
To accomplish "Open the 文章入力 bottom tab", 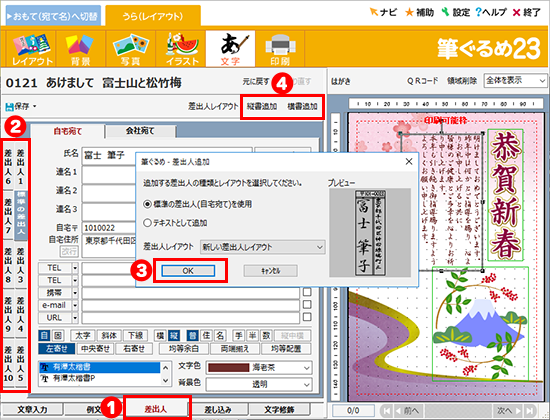I will pyautogui.click(x=32, y=409).
